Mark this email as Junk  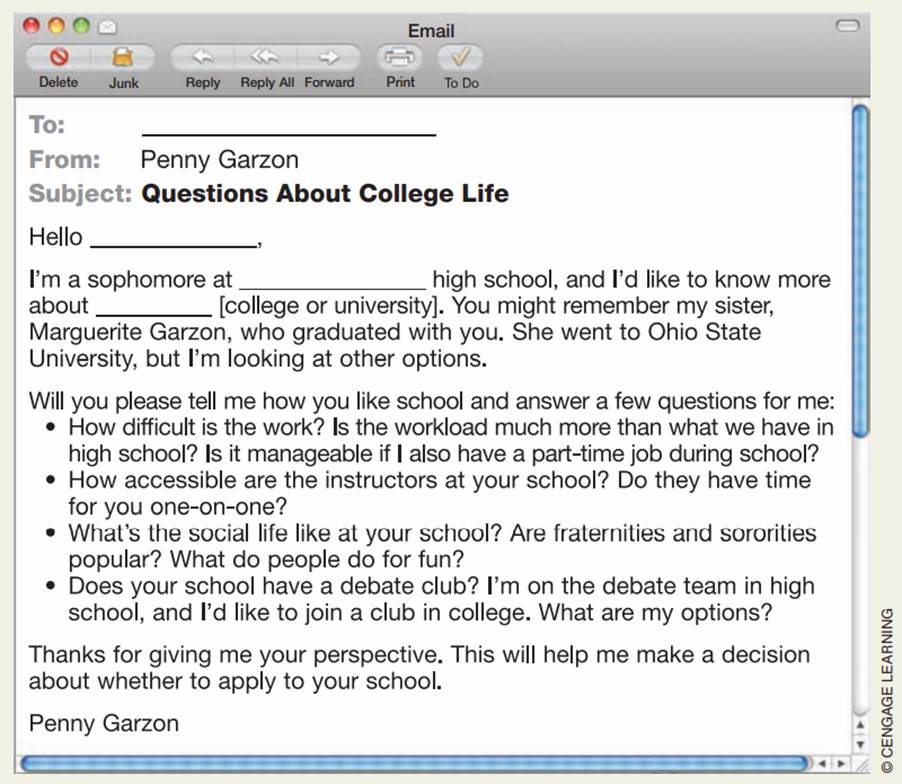(123, 57)
